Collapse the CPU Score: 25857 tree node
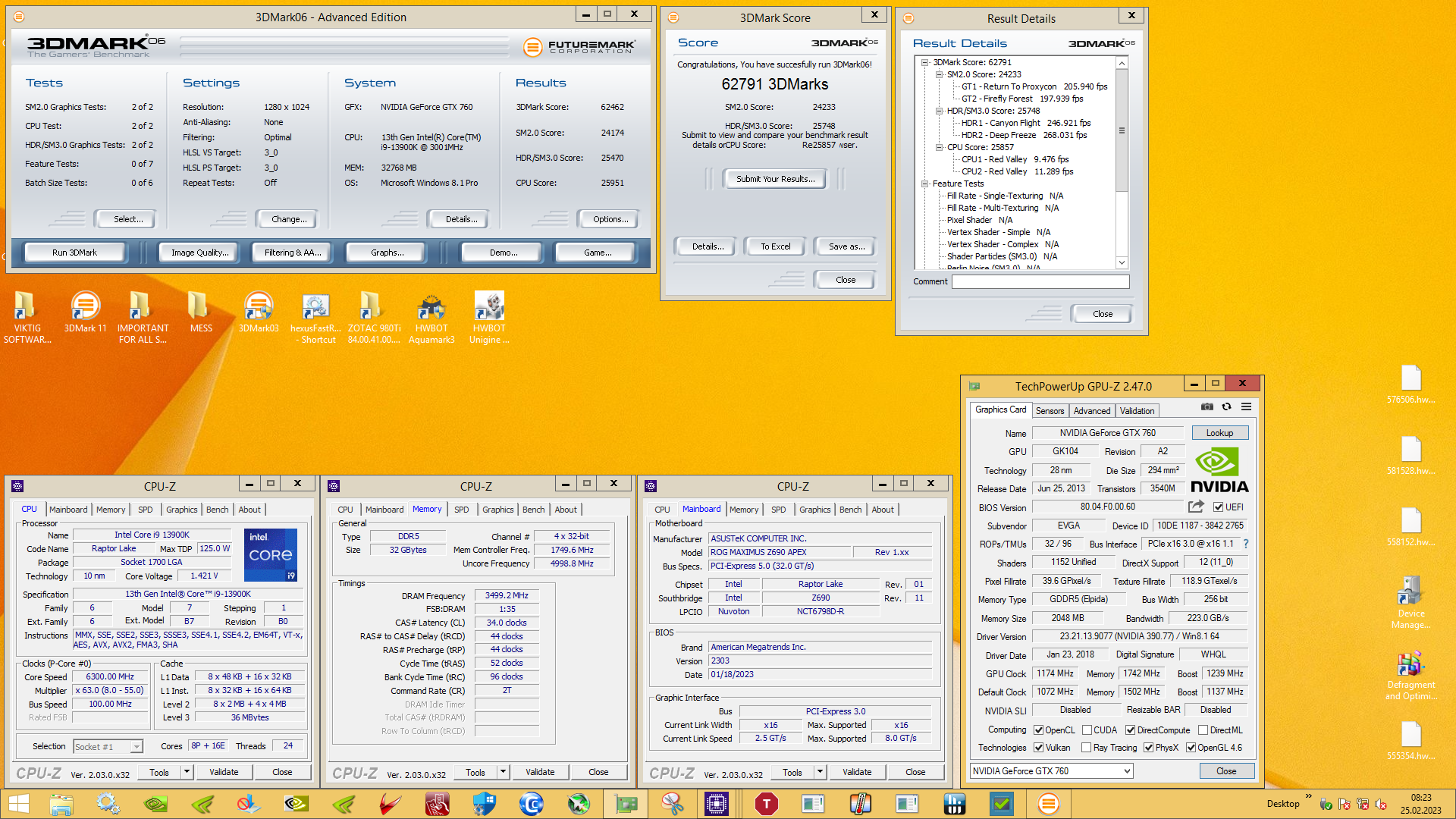 (939, 147)
